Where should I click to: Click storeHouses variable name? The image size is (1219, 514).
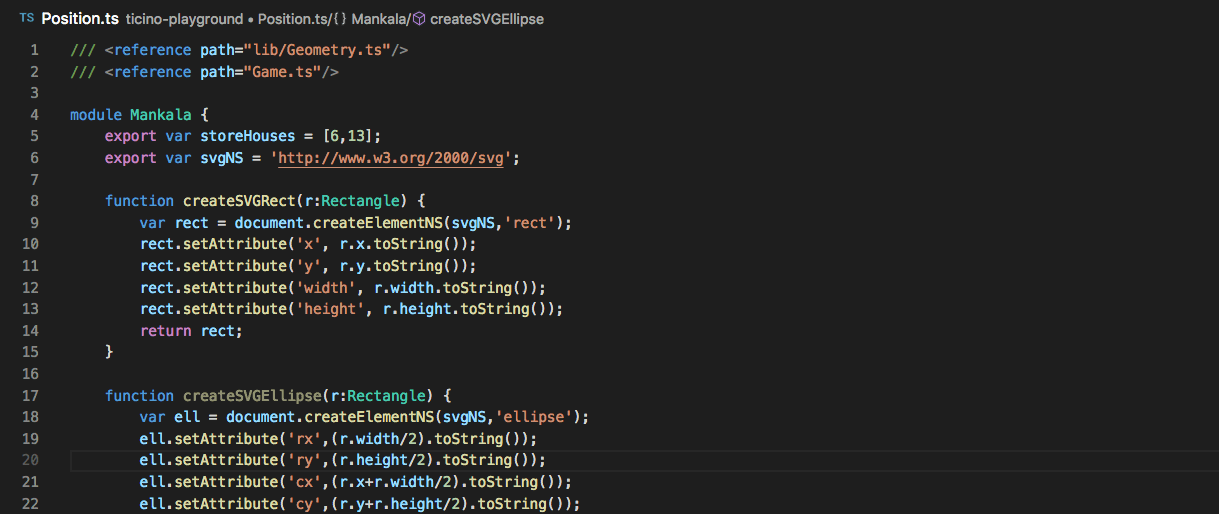[248, 136]
